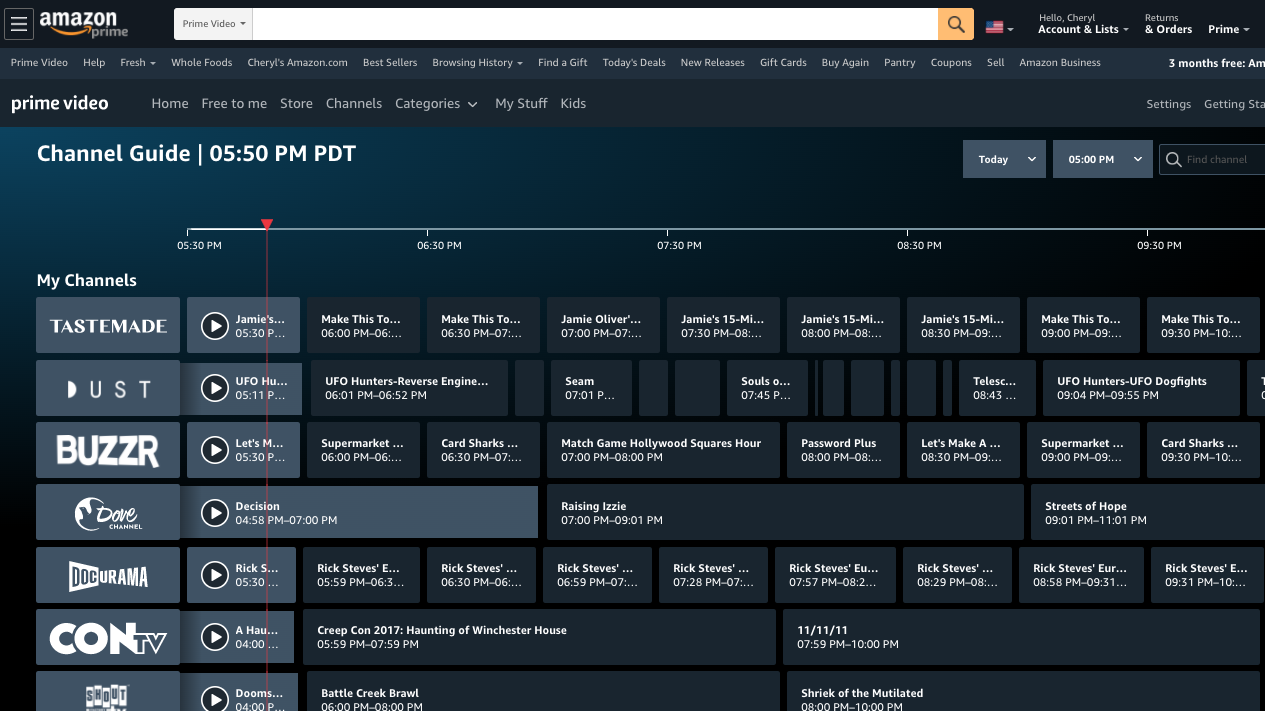Click the red current-time timeline marker

click(x=267, y=225)
